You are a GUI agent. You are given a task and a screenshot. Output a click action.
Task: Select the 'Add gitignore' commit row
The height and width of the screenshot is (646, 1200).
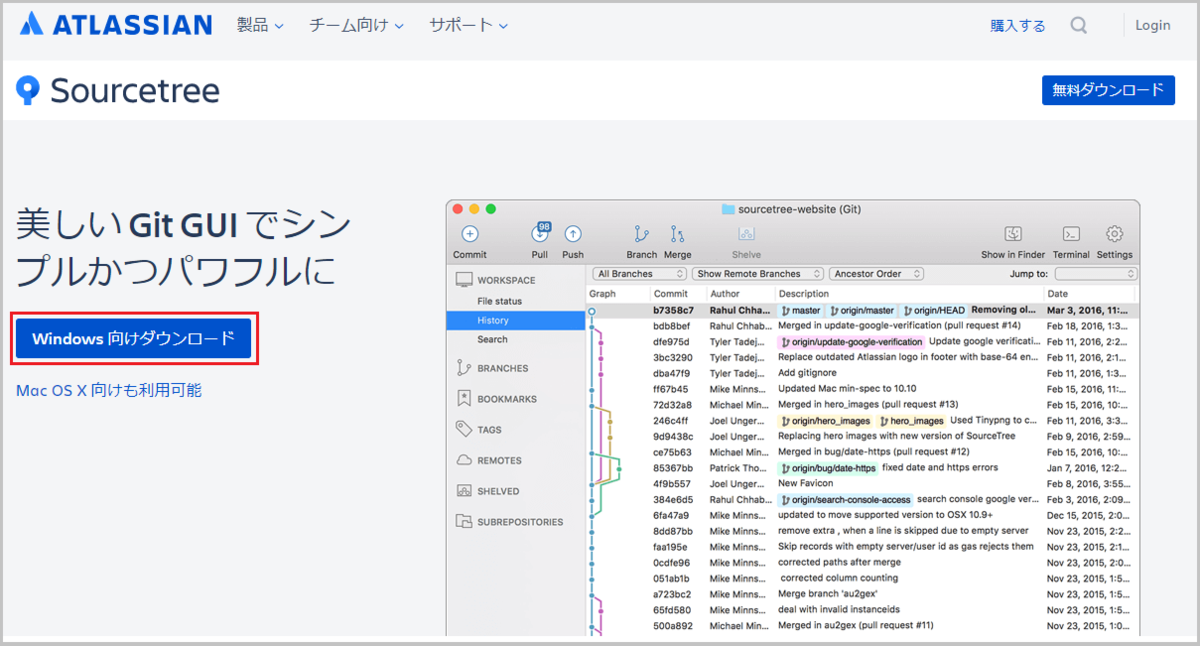pyautogui.click(x=862, y=373)
